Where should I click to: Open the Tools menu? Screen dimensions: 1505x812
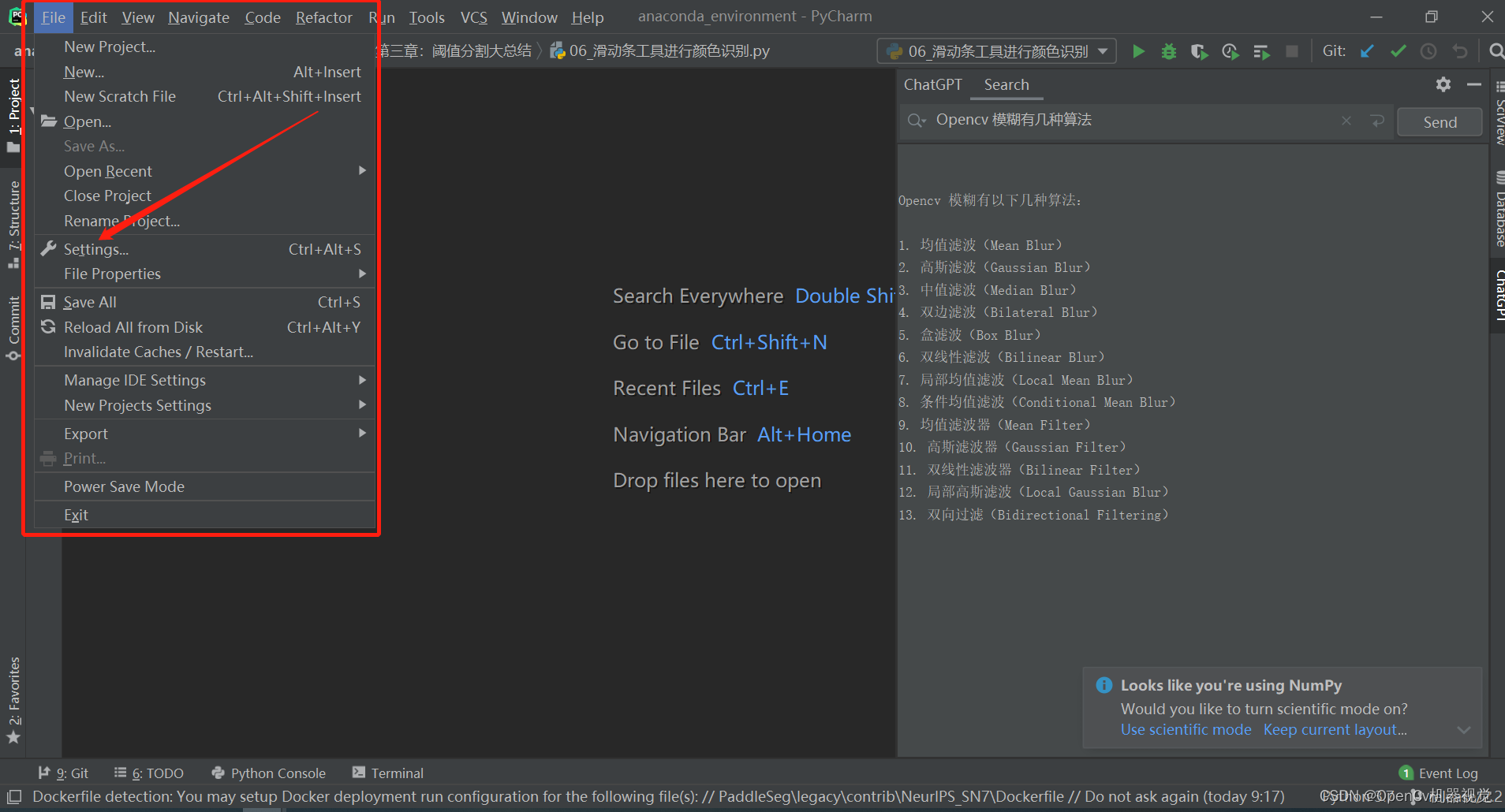(427, 17)
